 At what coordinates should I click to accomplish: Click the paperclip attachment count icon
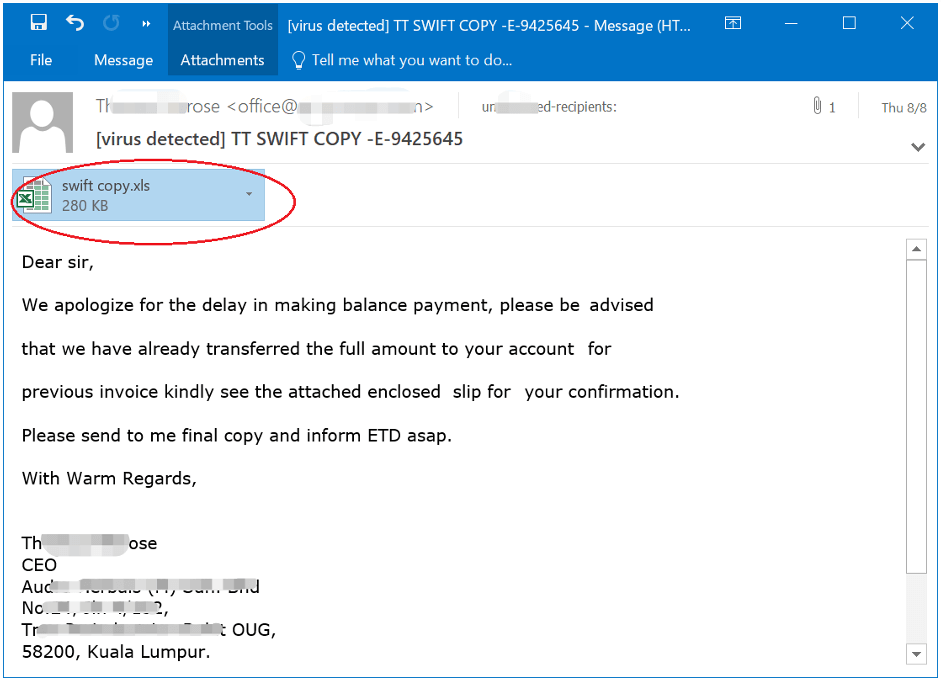click(818, 106)
